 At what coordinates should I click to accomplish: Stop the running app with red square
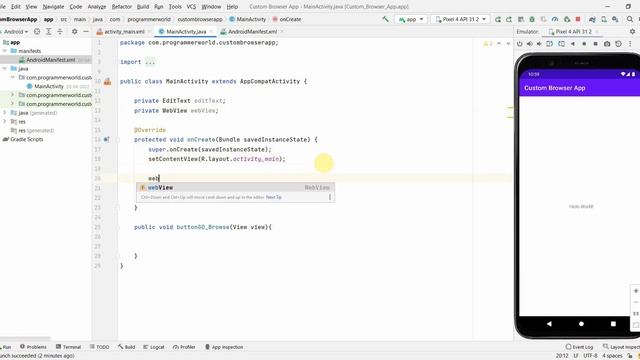click(578, 19)
